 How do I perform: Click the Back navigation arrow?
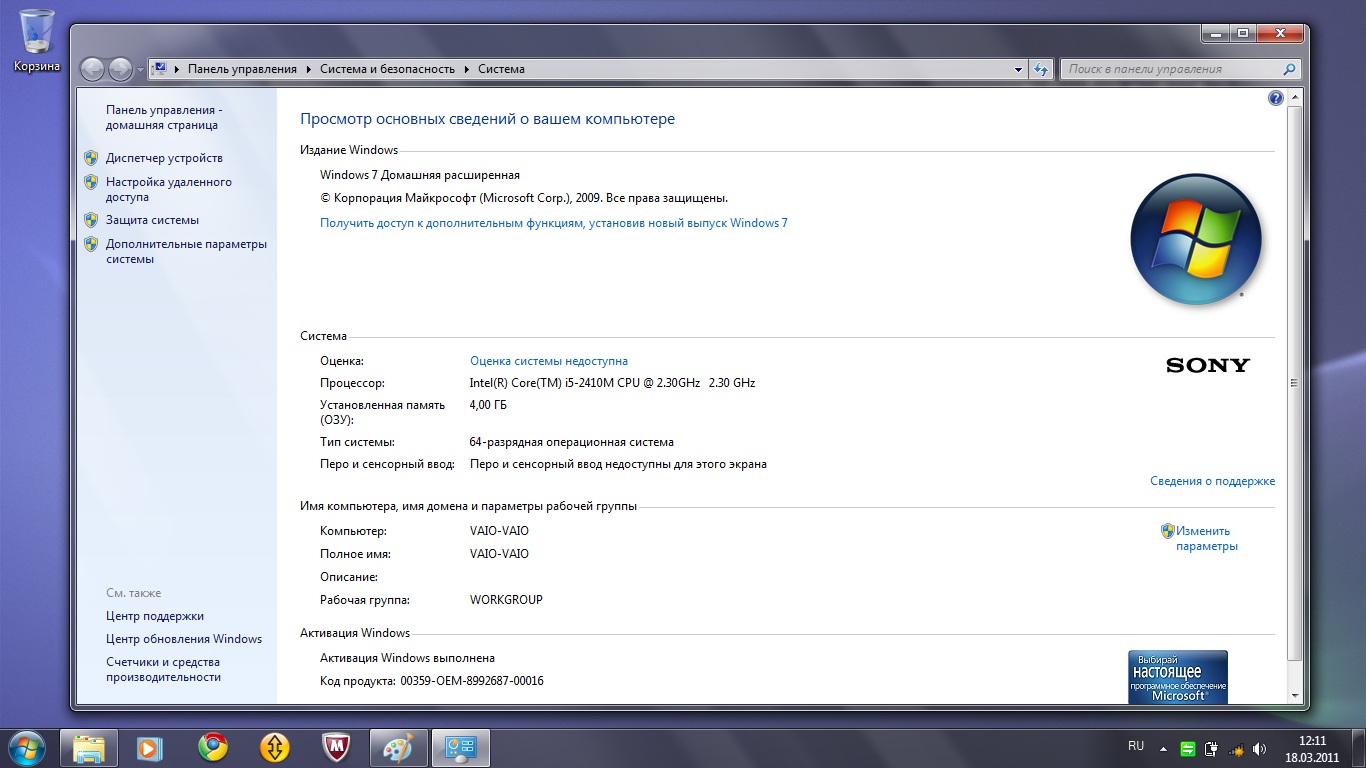click(93, 69)
